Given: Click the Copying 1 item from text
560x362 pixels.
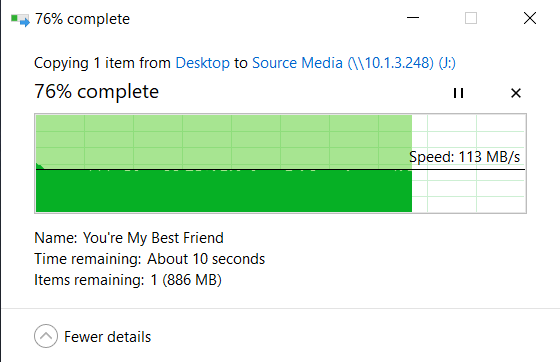Looking at the screenshot, I should [102, 63].
